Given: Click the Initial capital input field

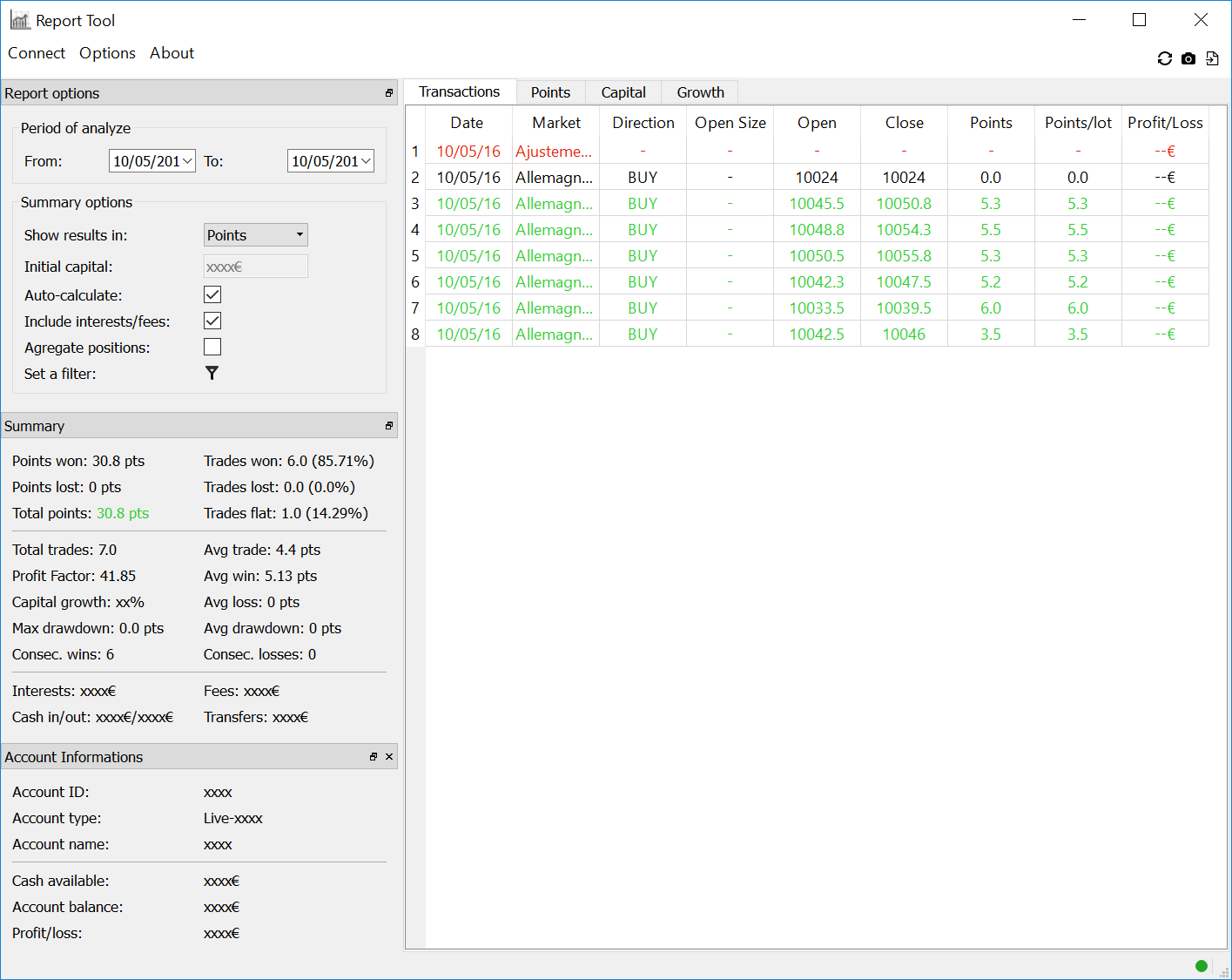Looking at the screenshot, I should (255, 267).
